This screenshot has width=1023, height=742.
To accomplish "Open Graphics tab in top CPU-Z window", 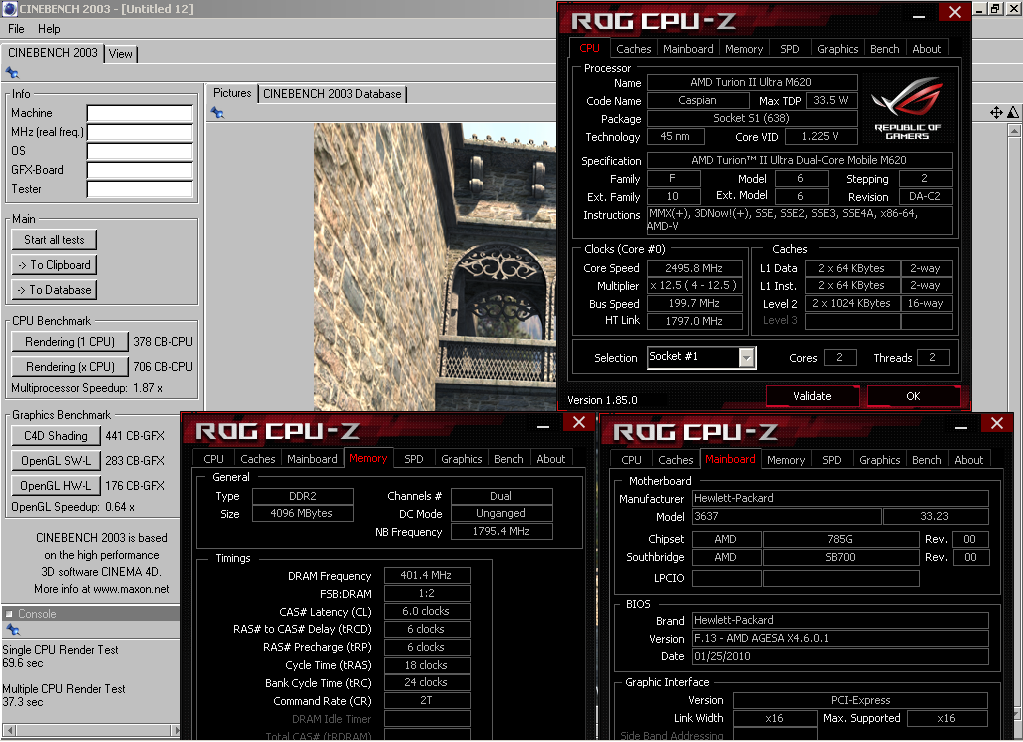I will click(x=838, y=49).
